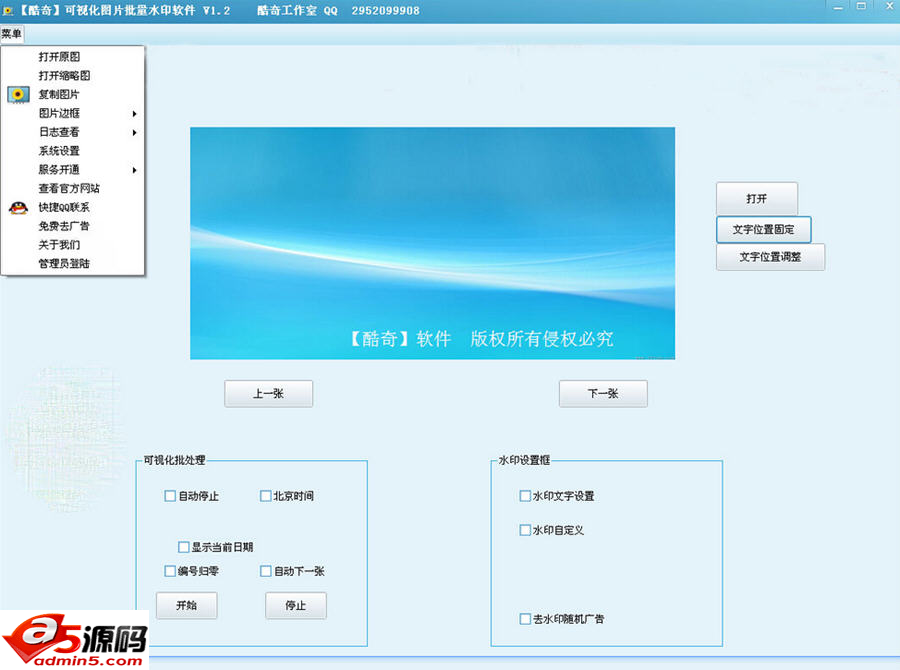The height and width of the screenshot is (670, 900).
Task: Click the QQ penguin icon next to 快捷QQ联系
Action: click(x=16, y=206)
